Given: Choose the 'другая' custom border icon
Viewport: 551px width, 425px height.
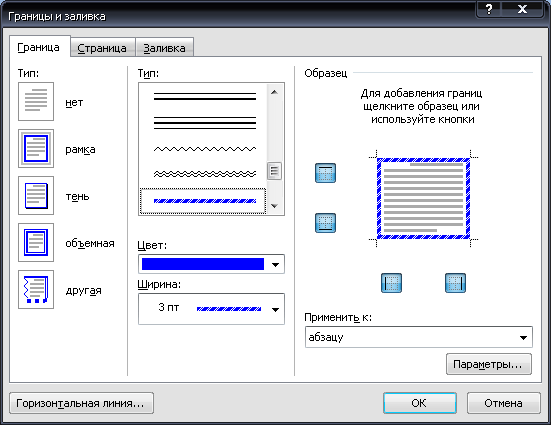Looking at the screenshot, I should (36, 290).
